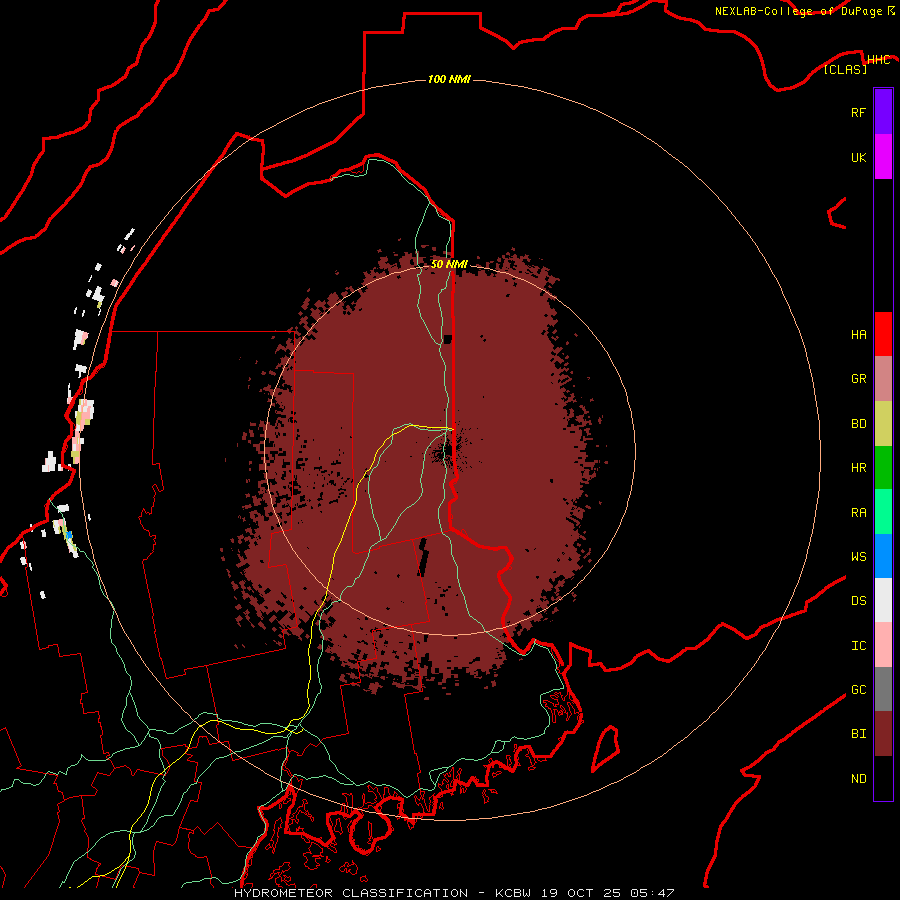This screenshot has height=900, width=900.
Task: Click the RA legend label
Action: click(858, 513)
